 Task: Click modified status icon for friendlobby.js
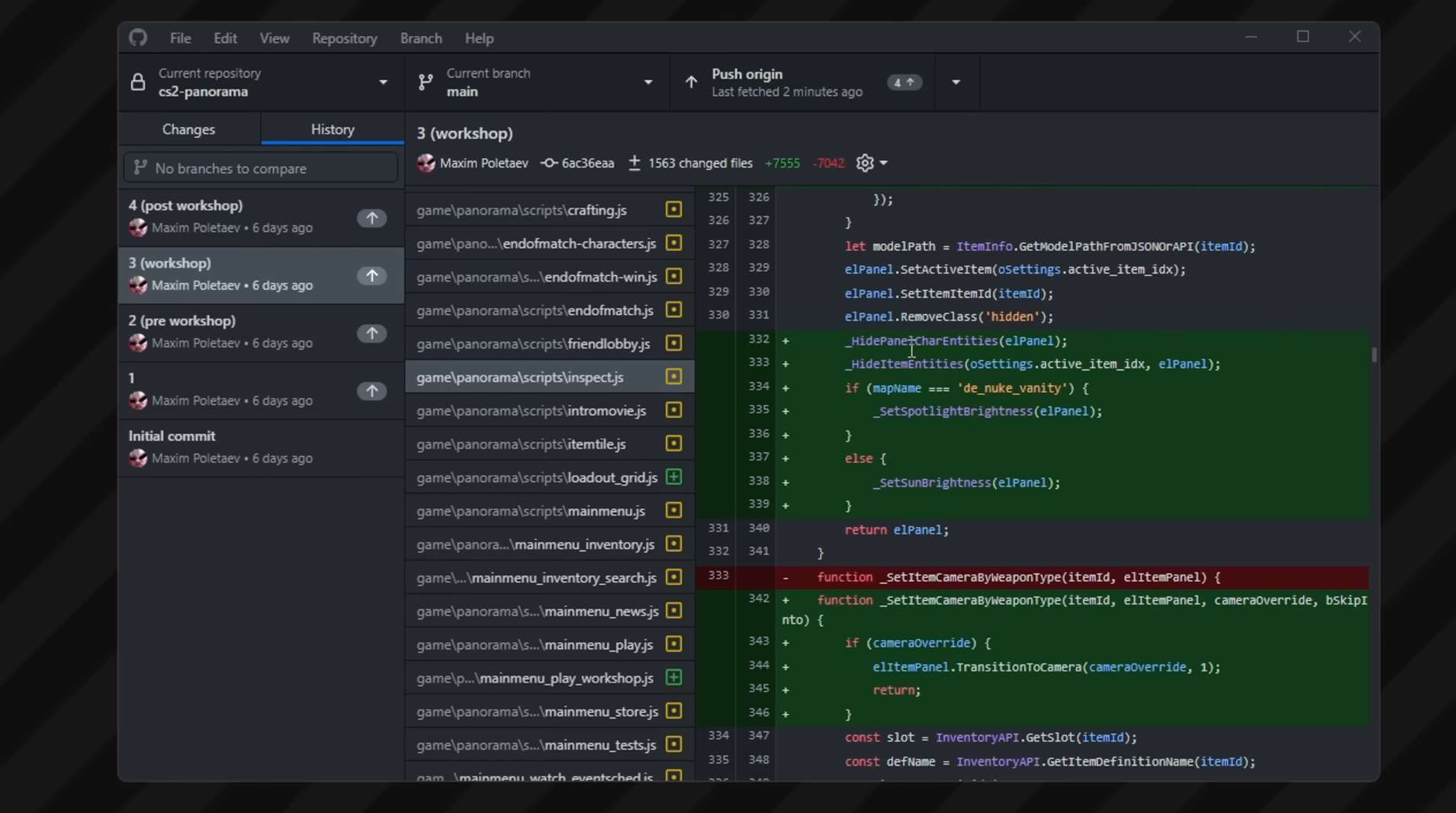click(673, 343)
